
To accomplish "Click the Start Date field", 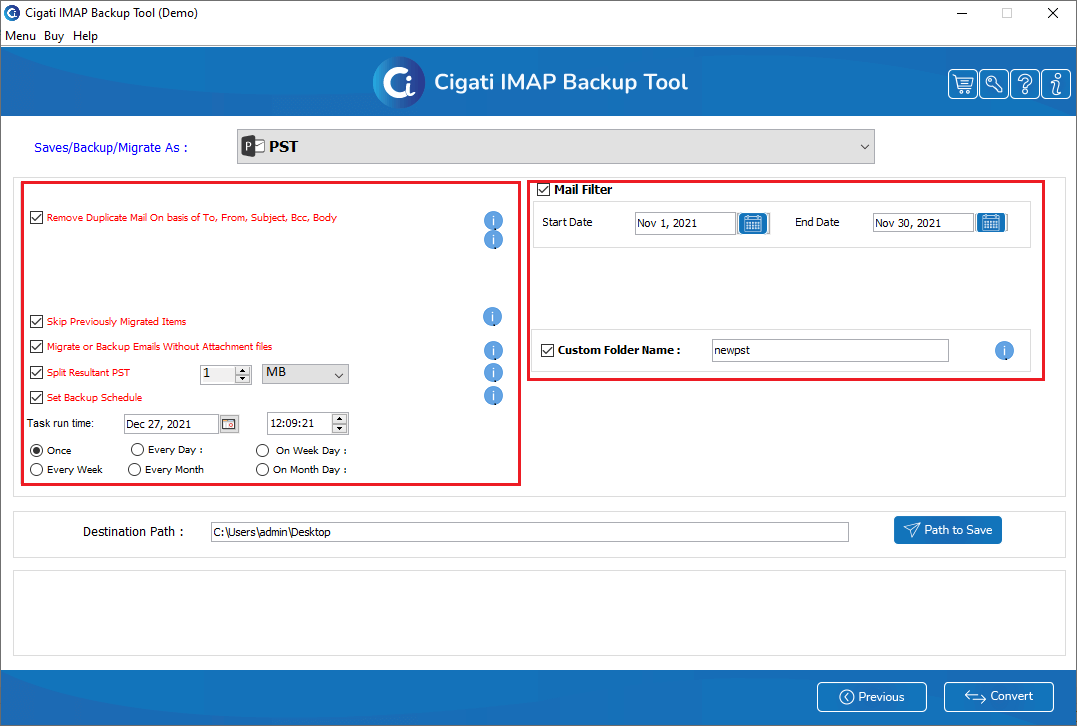I will (x=685, y=223).
